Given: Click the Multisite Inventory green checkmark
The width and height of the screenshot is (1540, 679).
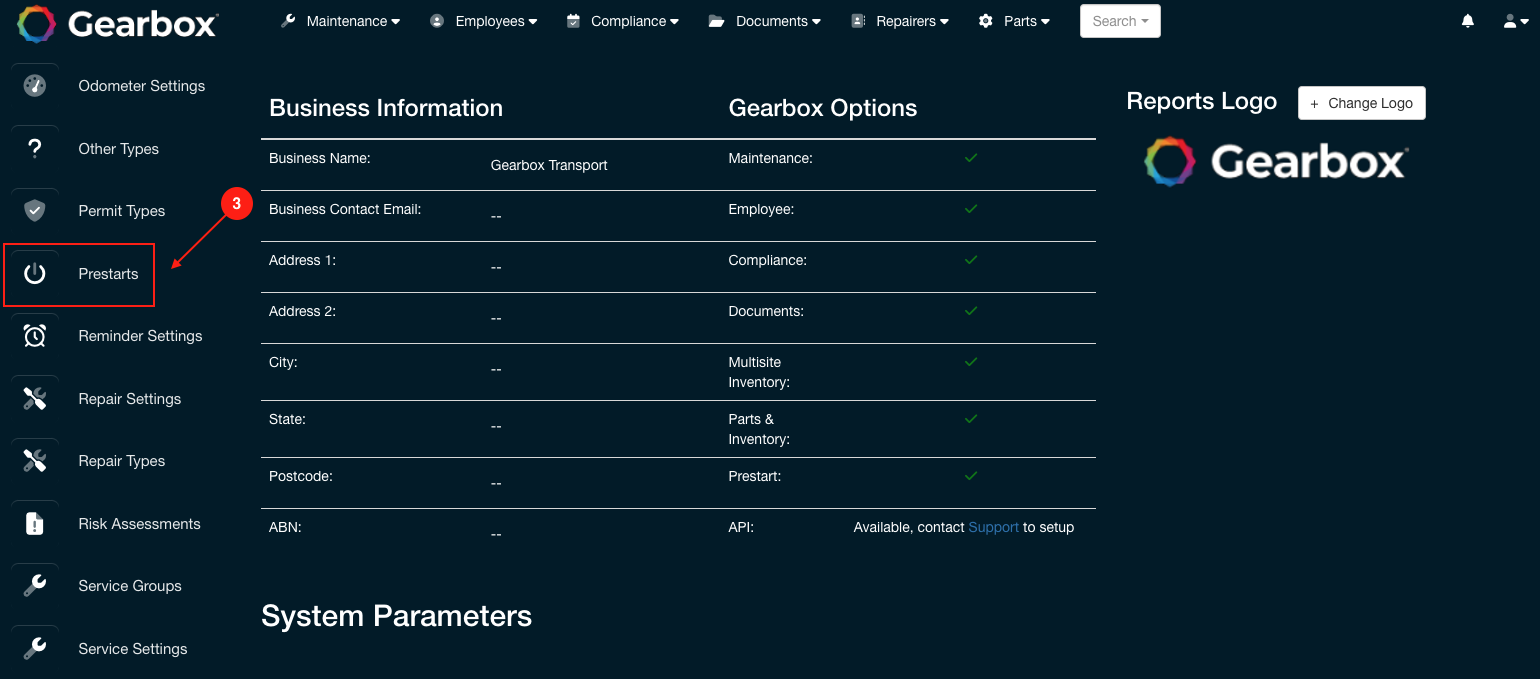Looking at the screenshot, I should click(970, 362).
